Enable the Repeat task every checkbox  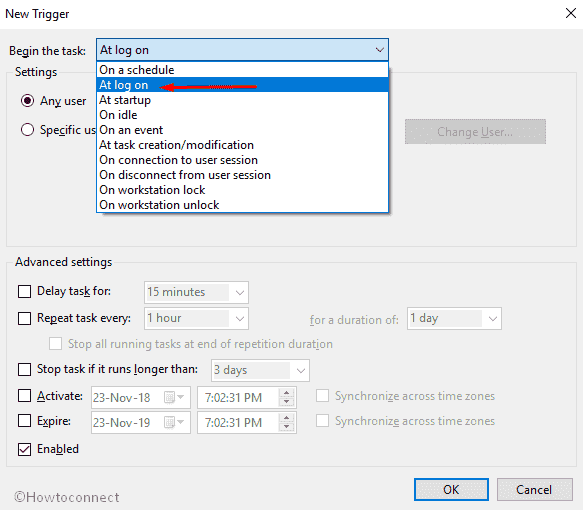(x=25, y=318)
